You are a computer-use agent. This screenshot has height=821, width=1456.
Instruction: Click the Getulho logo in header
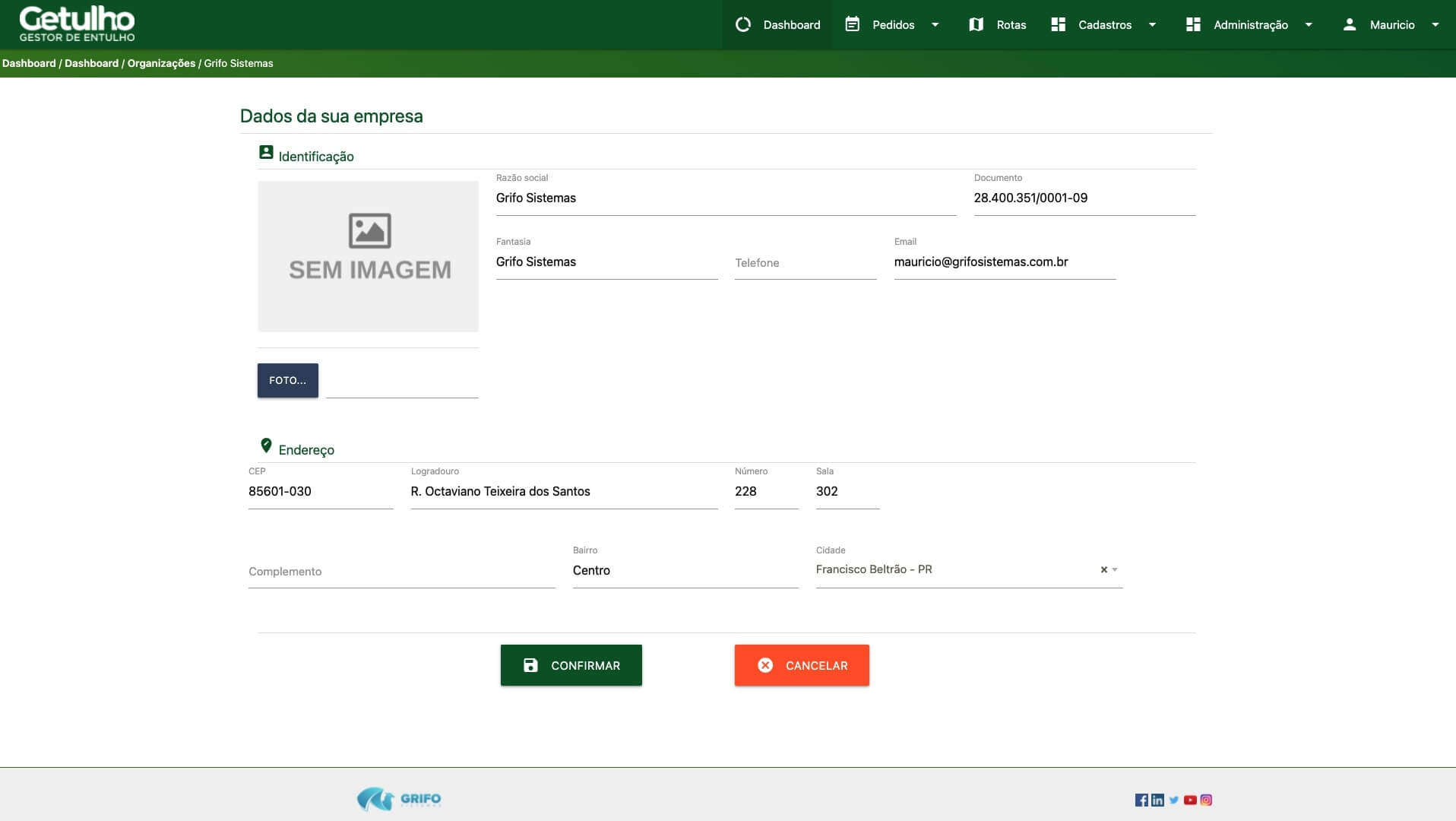77,24
